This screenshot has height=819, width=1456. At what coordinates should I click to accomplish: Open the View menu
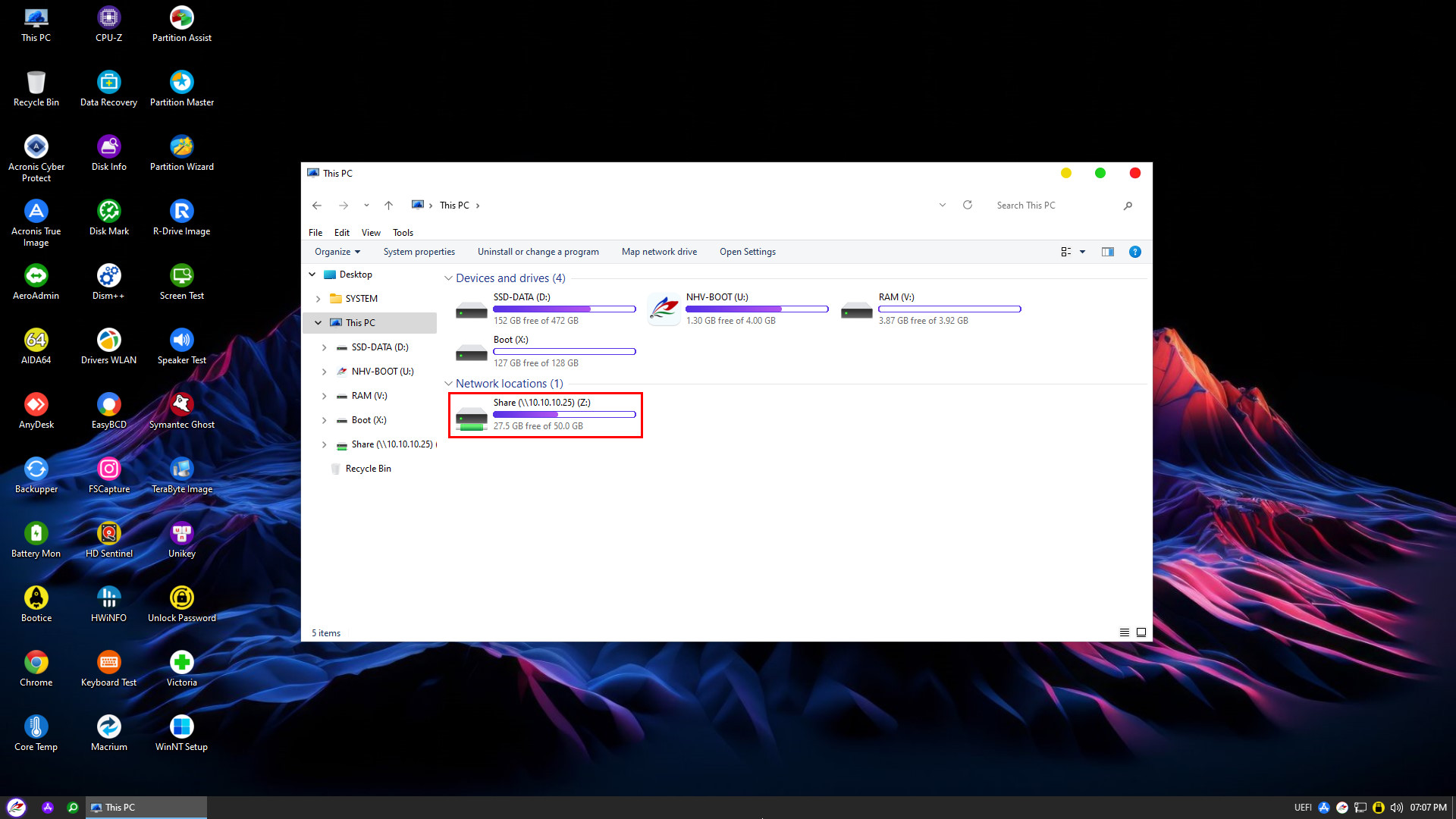(371, 233)
